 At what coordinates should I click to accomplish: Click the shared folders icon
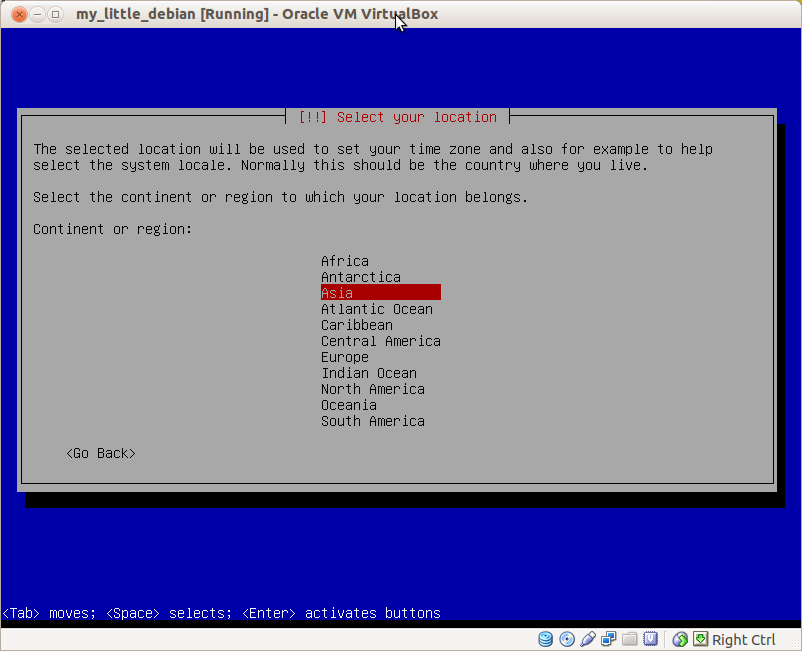(x=630, y=639)
